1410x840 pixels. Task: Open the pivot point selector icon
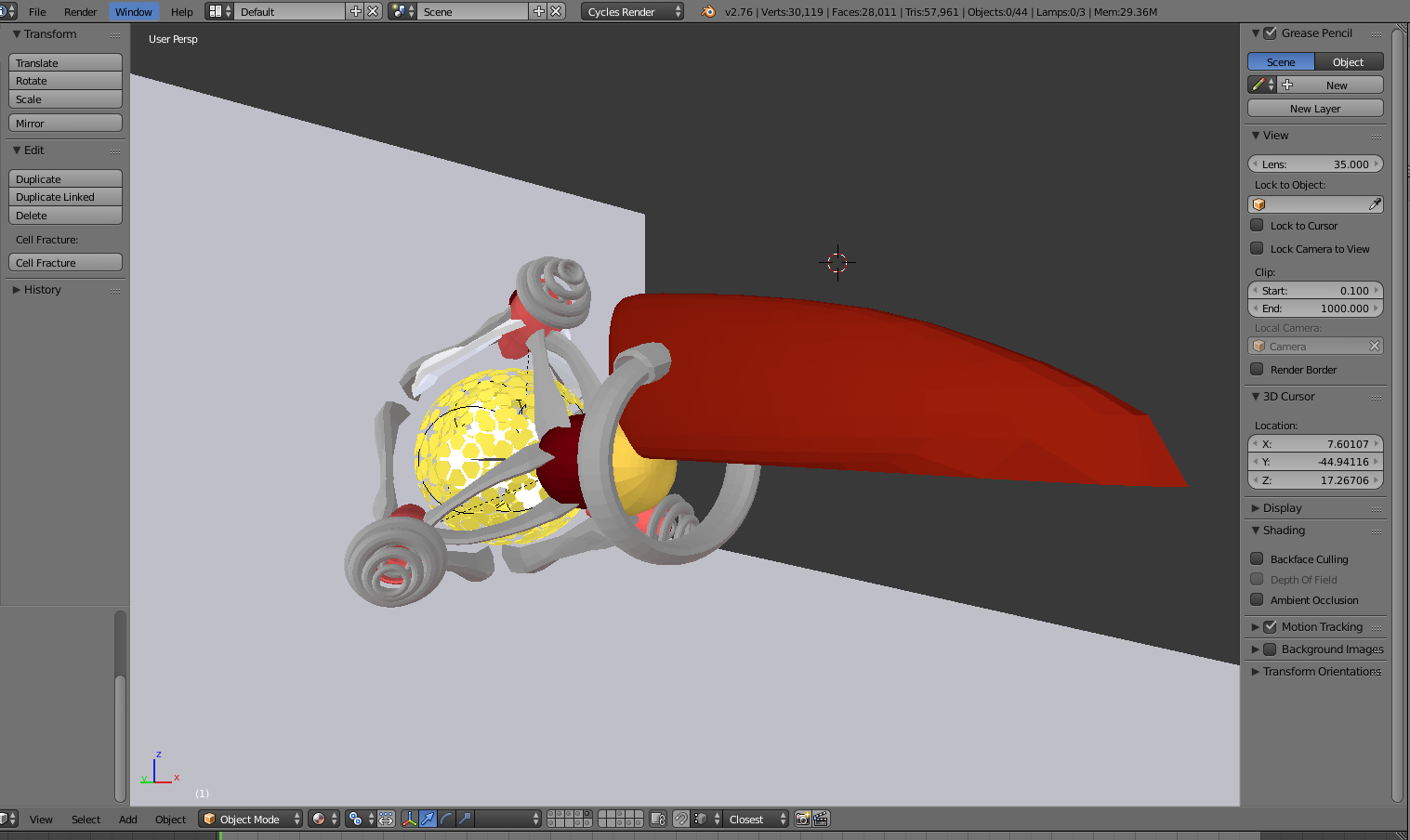(360, 819)
